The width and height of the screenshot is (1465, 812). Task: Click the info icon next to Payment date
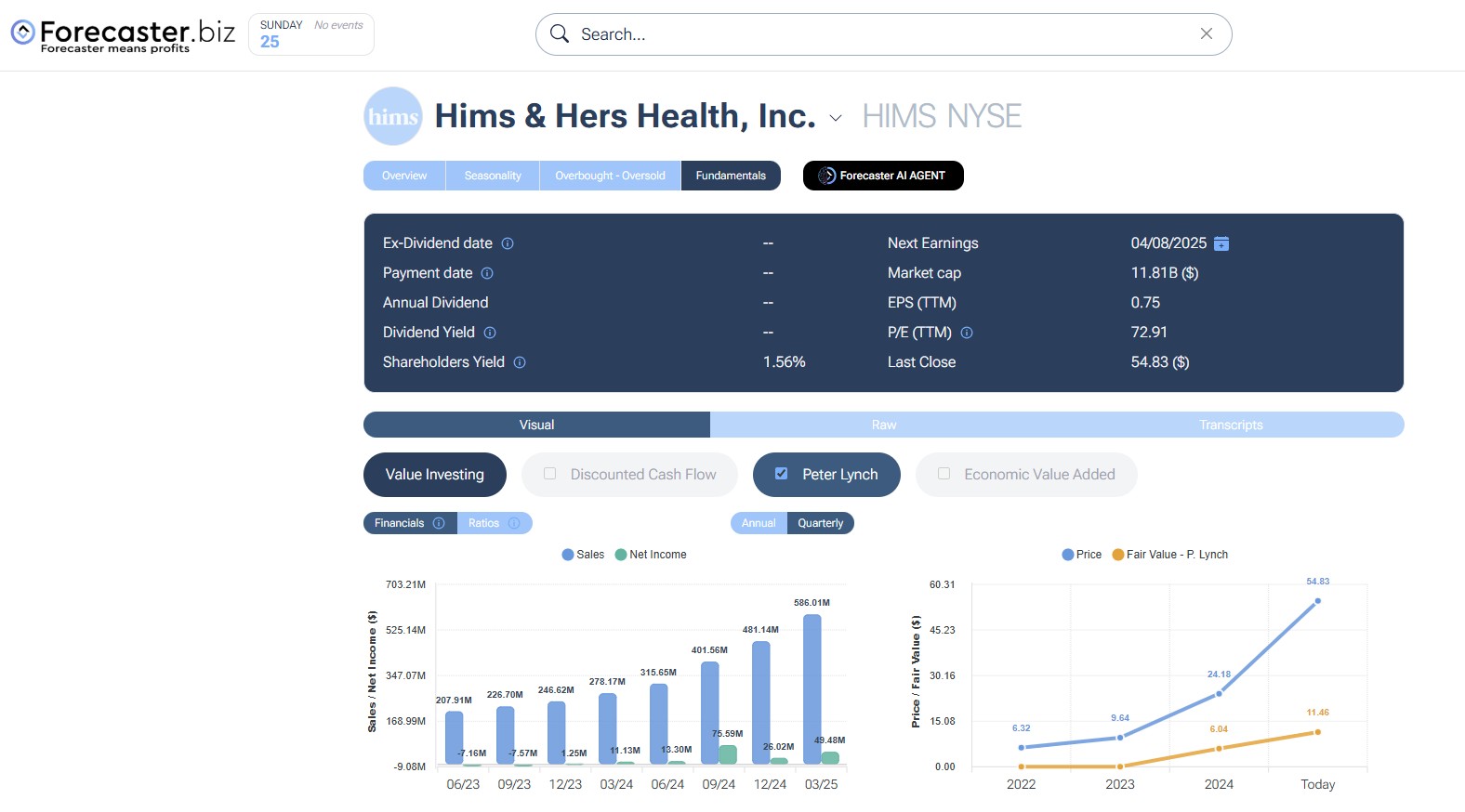coord(487,273)
